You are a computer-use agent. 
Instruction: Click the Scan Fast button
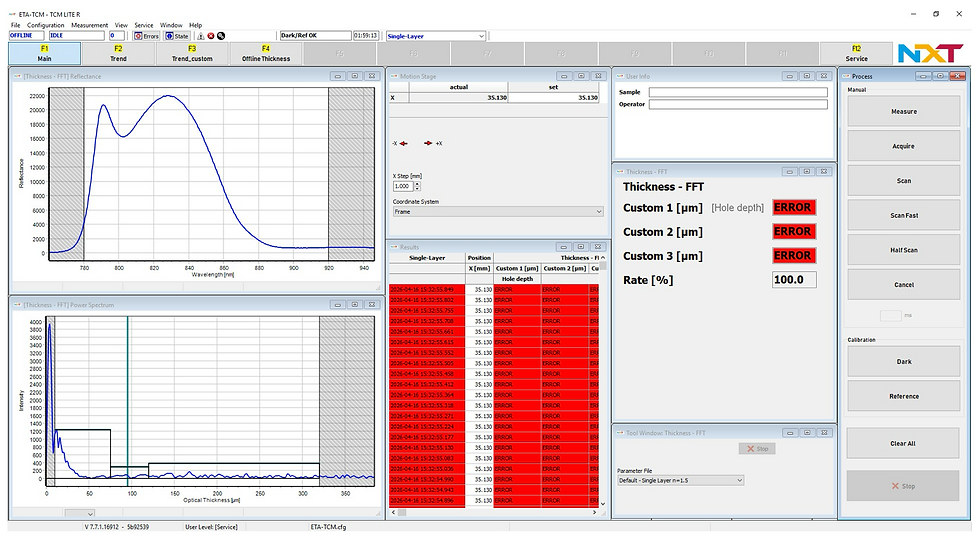904,216
